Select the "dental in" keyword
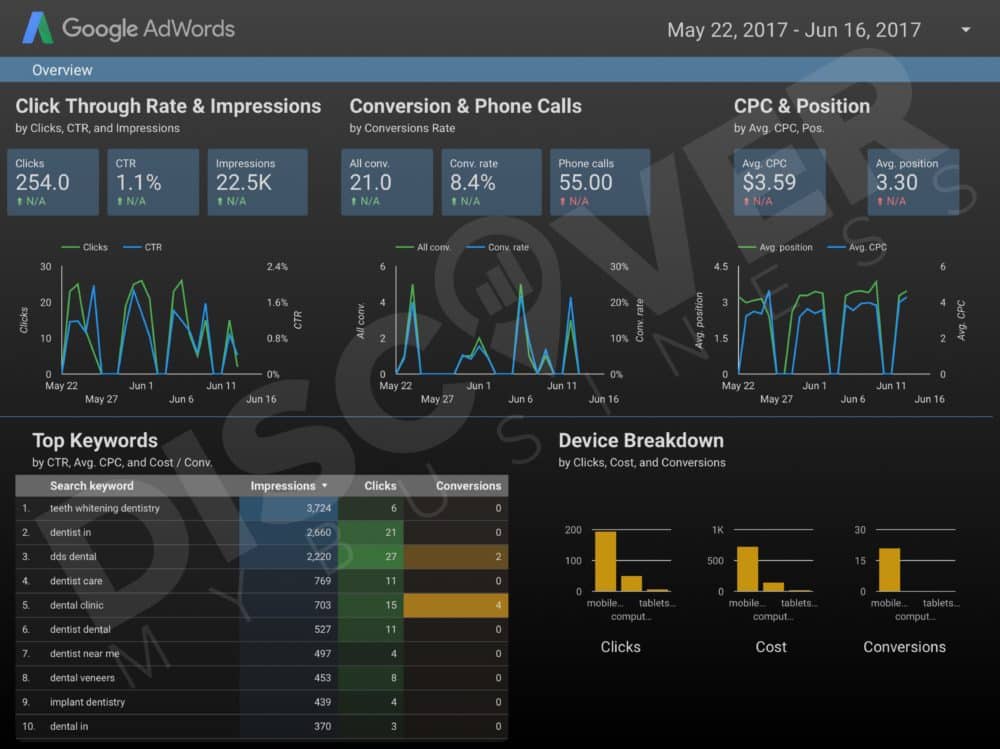This screenshot has height=749, width=1000. point(69,727)
